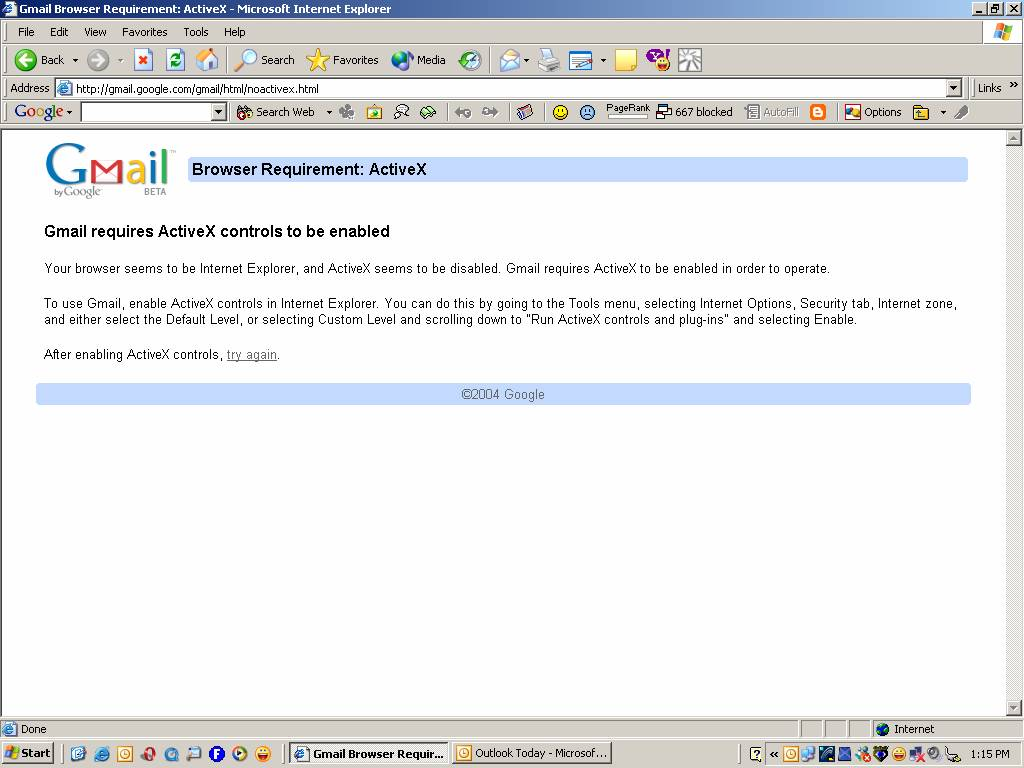The height and width of the screenshot is (768, 1024).
Task: Open the Tools menu
Action: pos(195,32)
